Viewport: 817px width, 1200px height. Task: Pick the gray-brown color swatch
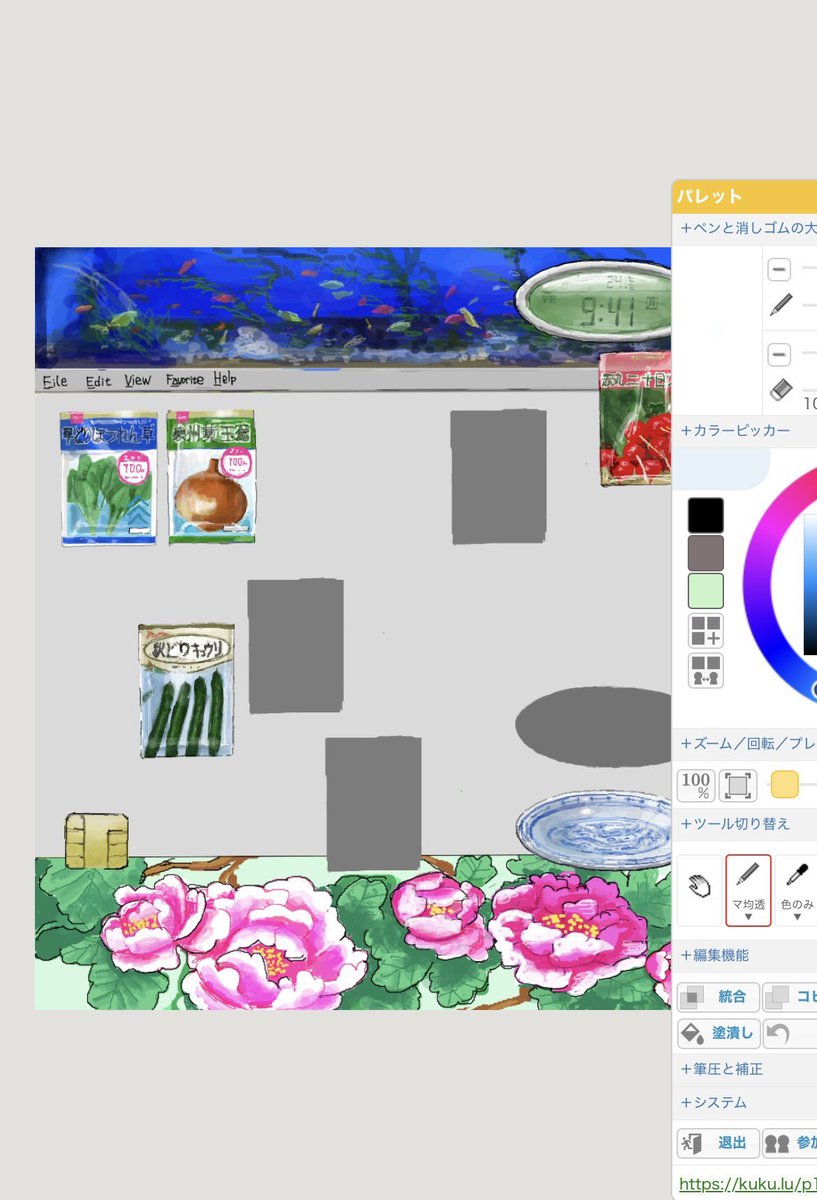pos(705,553)
